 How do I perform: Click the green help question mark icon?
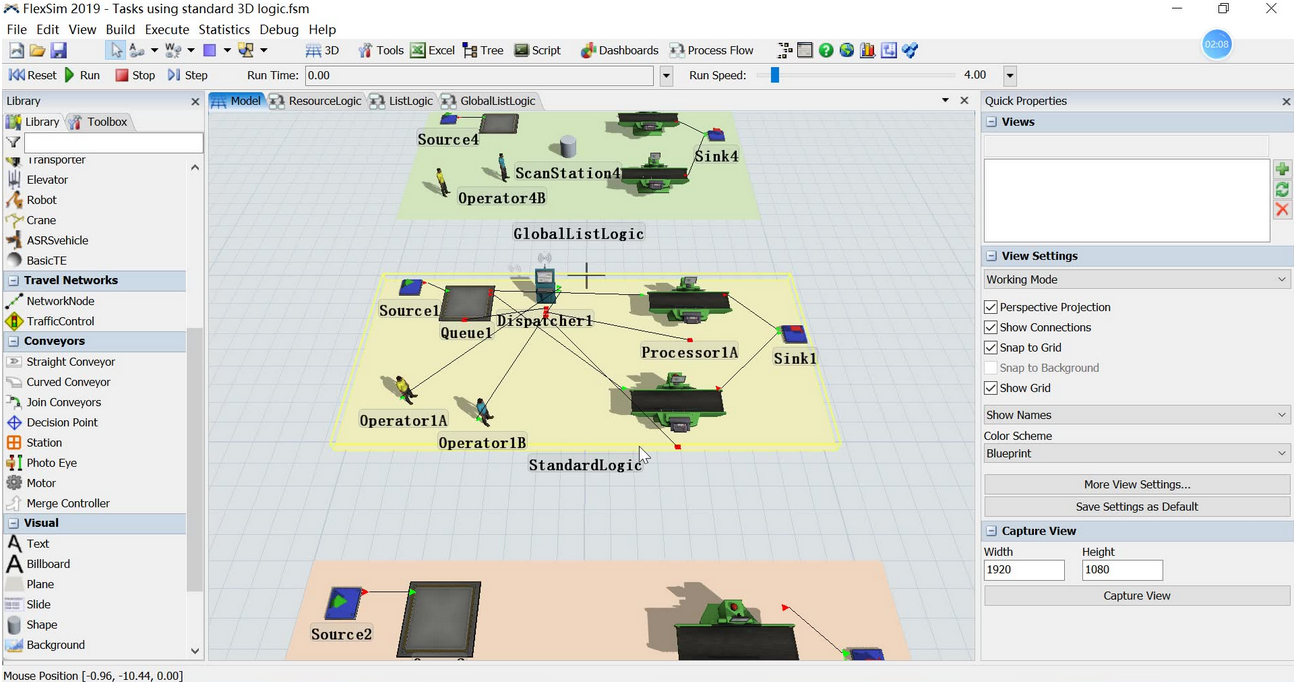tap(826, 50)
